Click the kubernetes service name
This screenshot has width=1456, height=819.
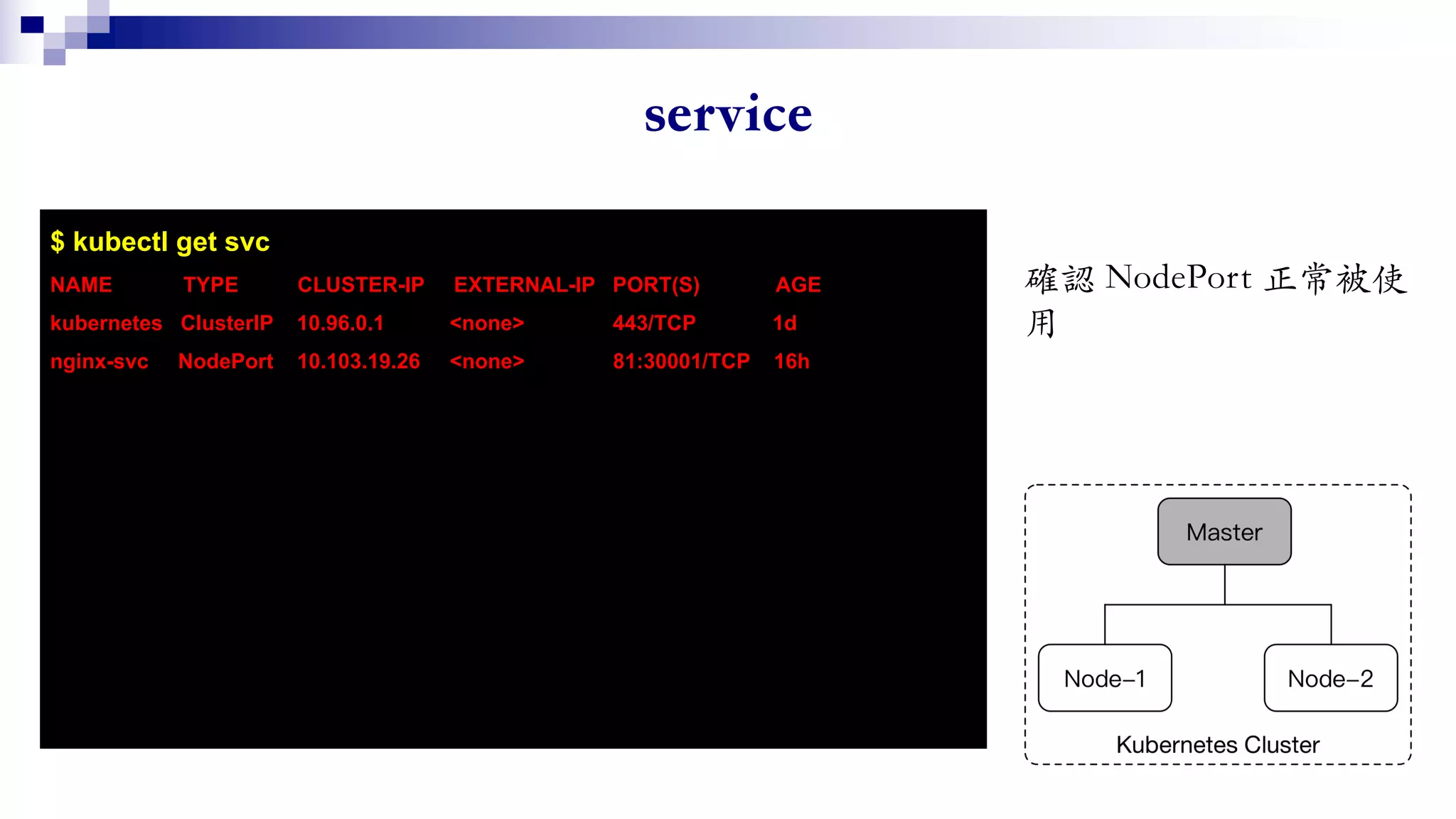(106, 323)
